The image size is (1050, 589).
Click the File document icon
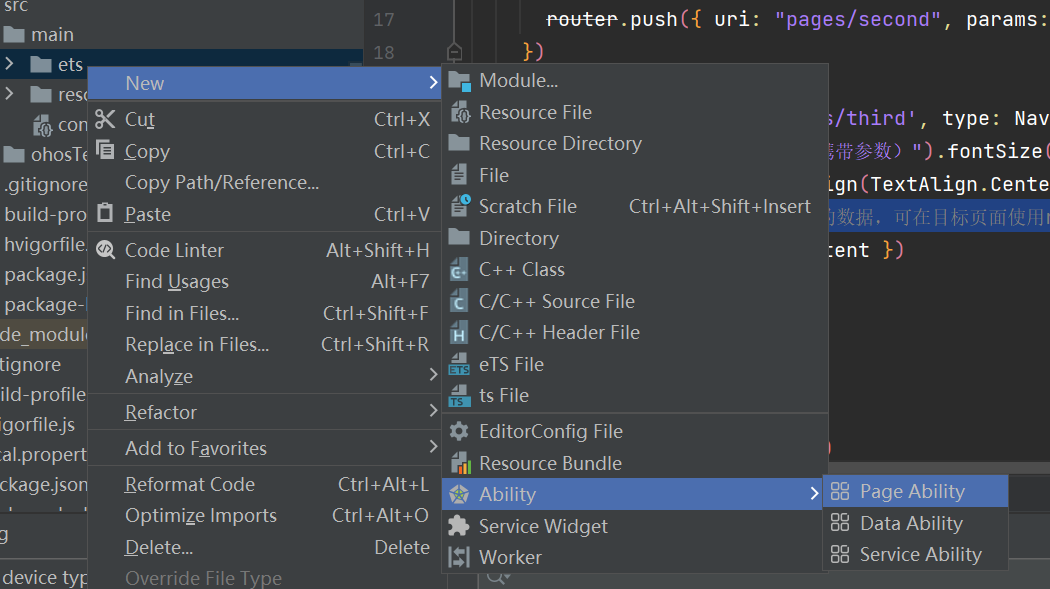tap(459, 175)
